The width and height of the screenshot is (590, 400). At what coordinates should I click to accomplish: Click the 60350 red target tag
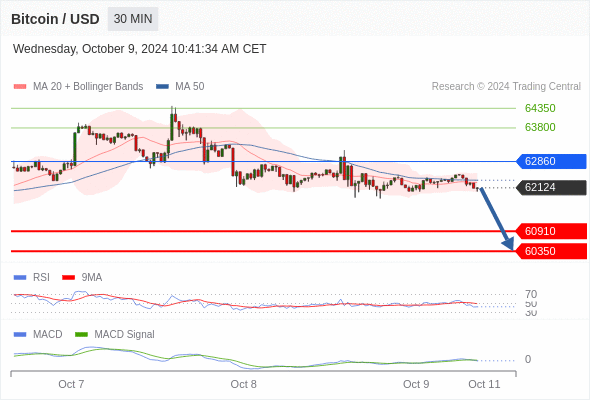551,251
